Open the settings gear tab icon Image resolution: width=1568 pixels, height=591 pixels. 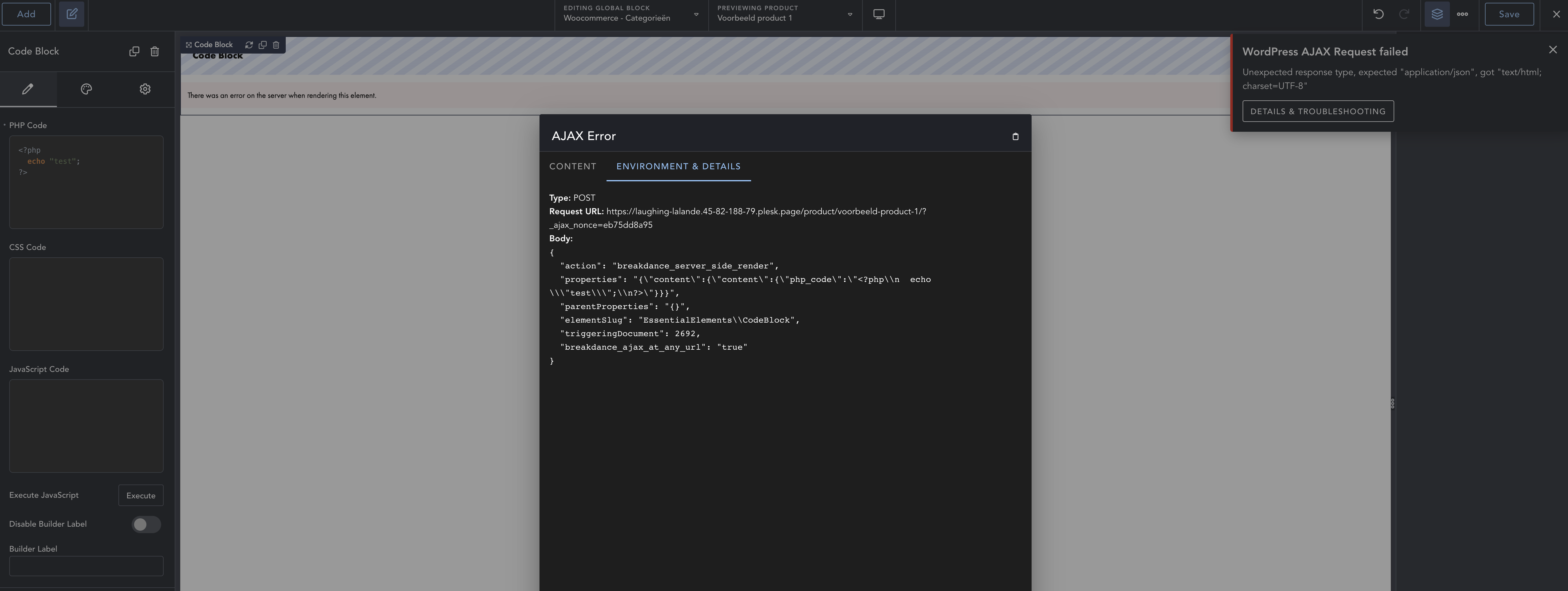pyautogui.click(x=144, y=89)
